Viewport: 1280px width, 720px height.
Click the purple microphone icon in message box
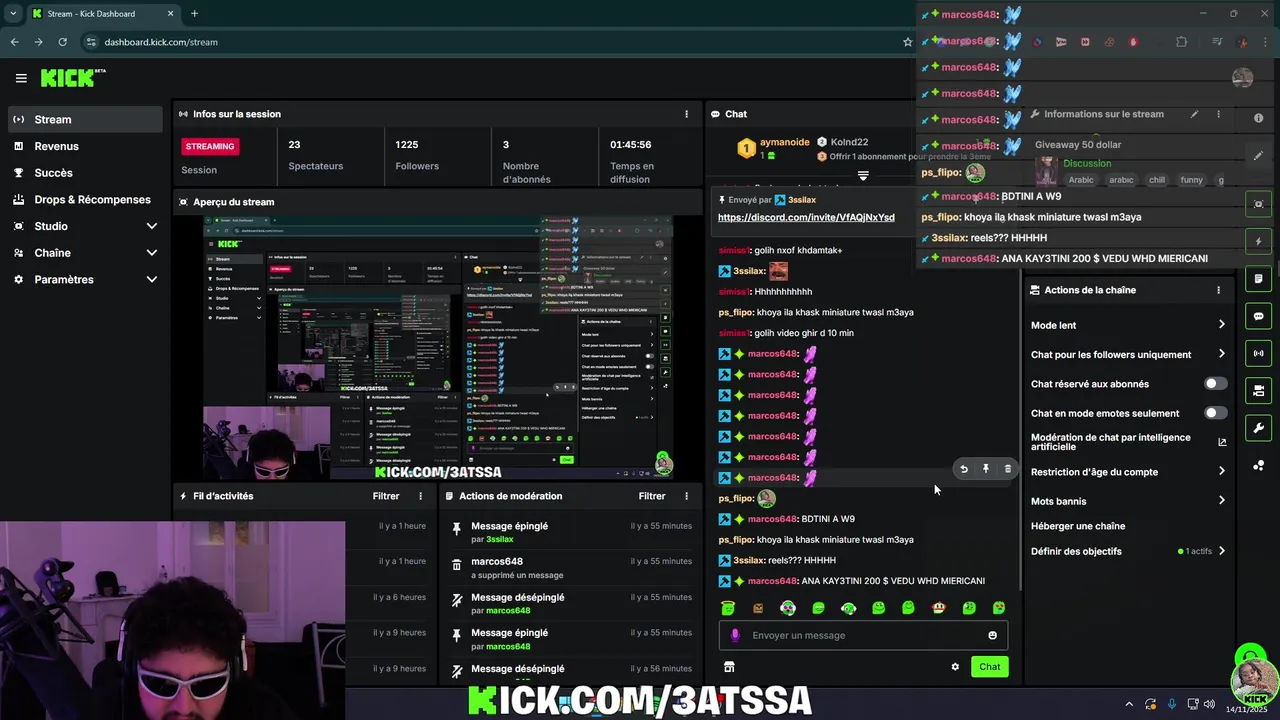coord(735,635)
